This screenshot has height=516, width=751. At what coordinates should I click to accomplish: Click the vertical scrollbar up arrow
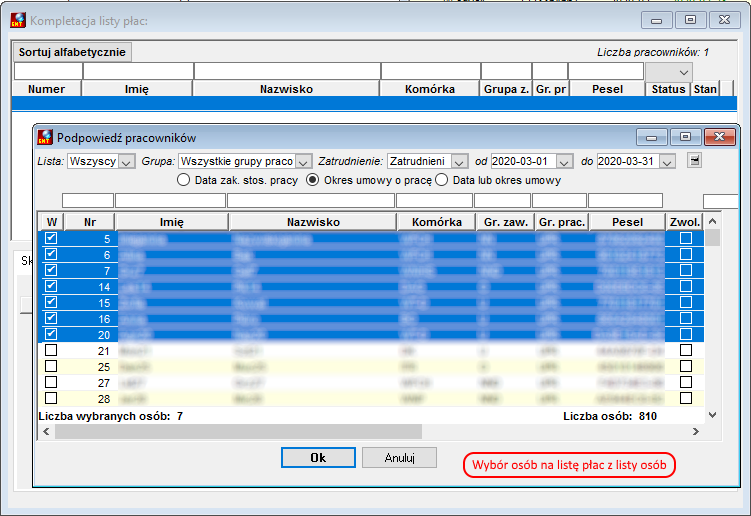712,221
